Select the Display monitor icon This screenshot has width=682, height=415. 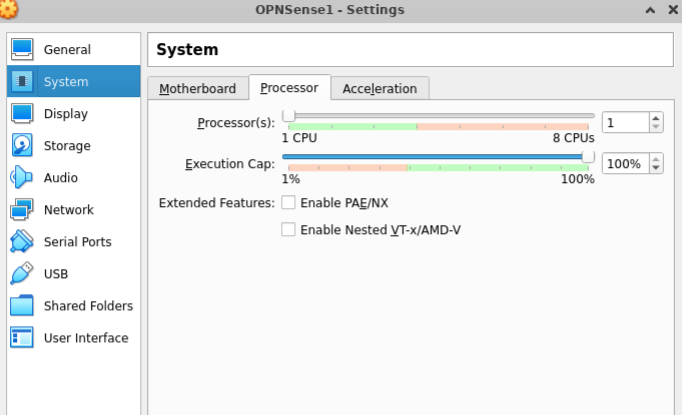(22, 114)
